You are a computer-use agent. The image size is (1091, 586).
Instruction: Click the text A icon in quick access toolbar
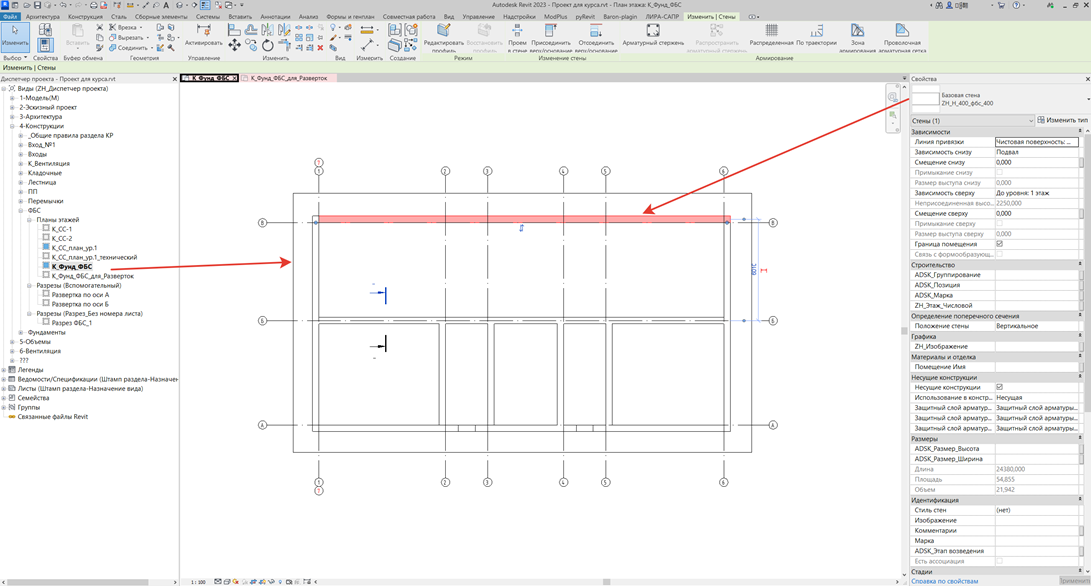(x=166, y=5)
